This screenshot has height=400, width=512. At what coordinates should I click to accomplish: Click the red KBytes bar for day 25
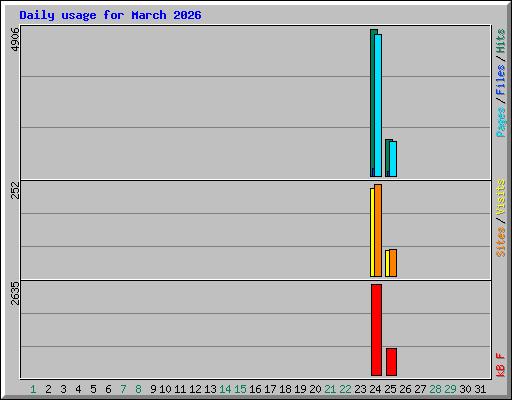[391, 362]
